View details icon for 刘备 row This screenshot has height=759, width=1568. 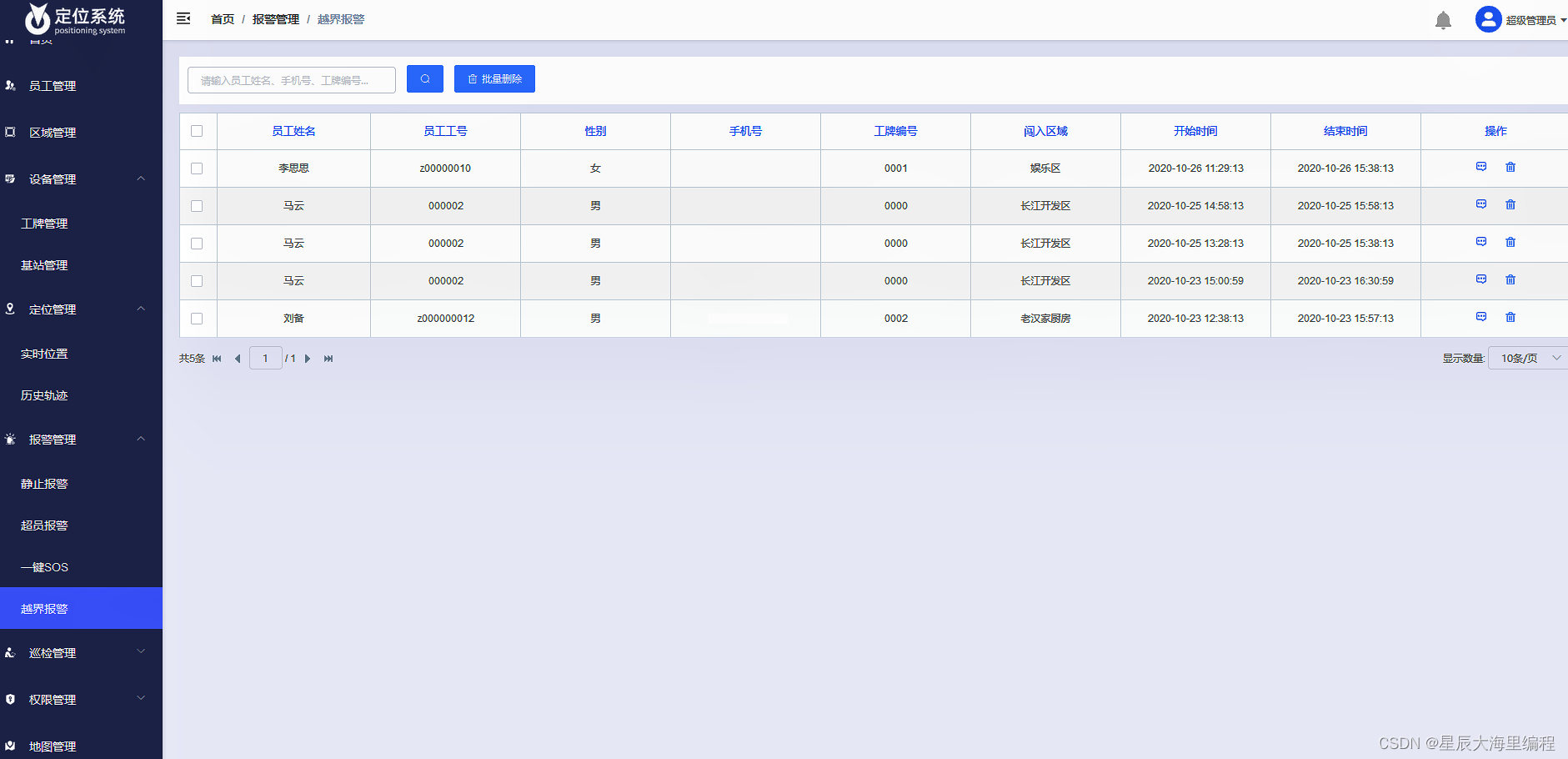point(1481,317)
